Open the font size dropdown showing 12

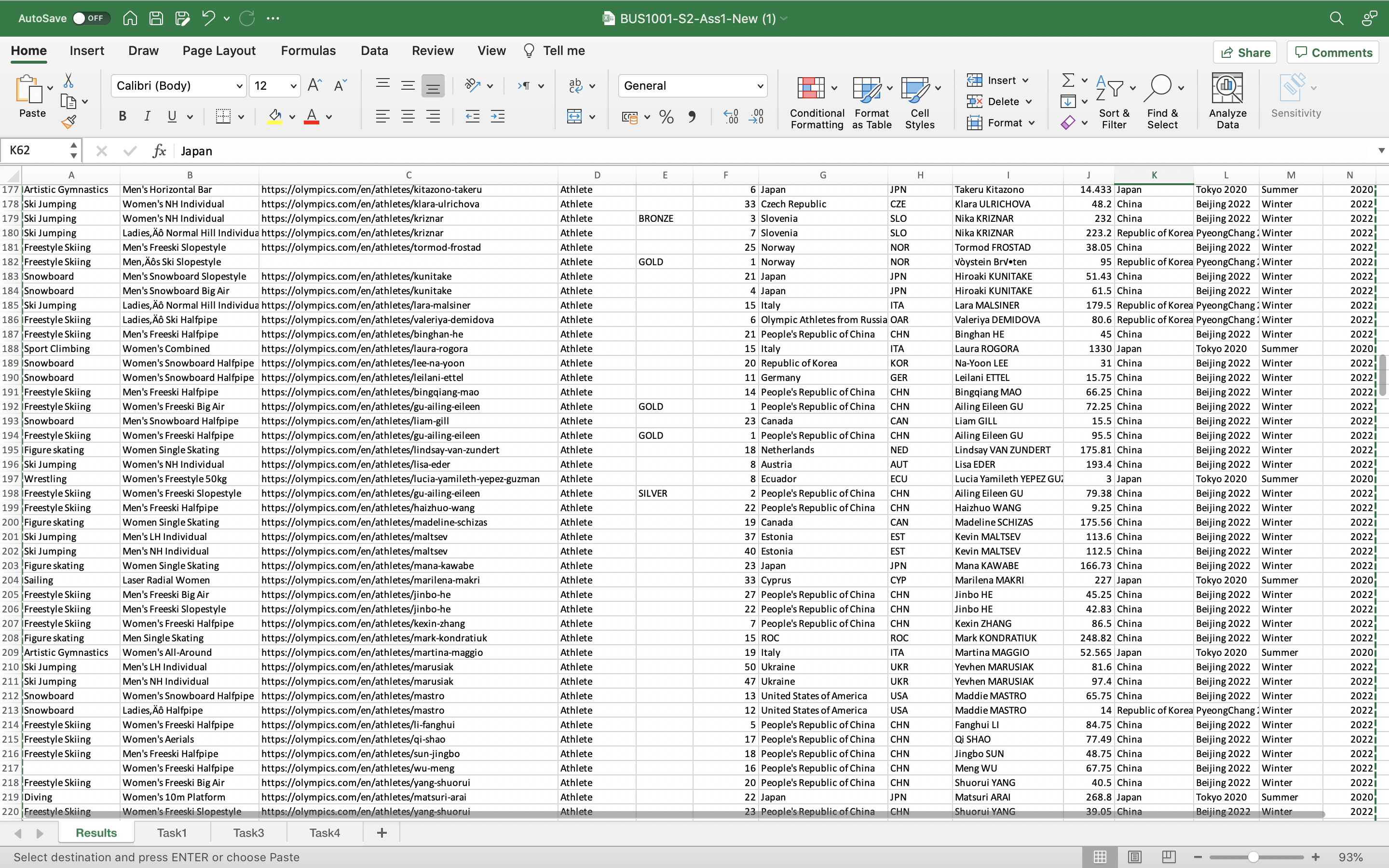(275, 86)
